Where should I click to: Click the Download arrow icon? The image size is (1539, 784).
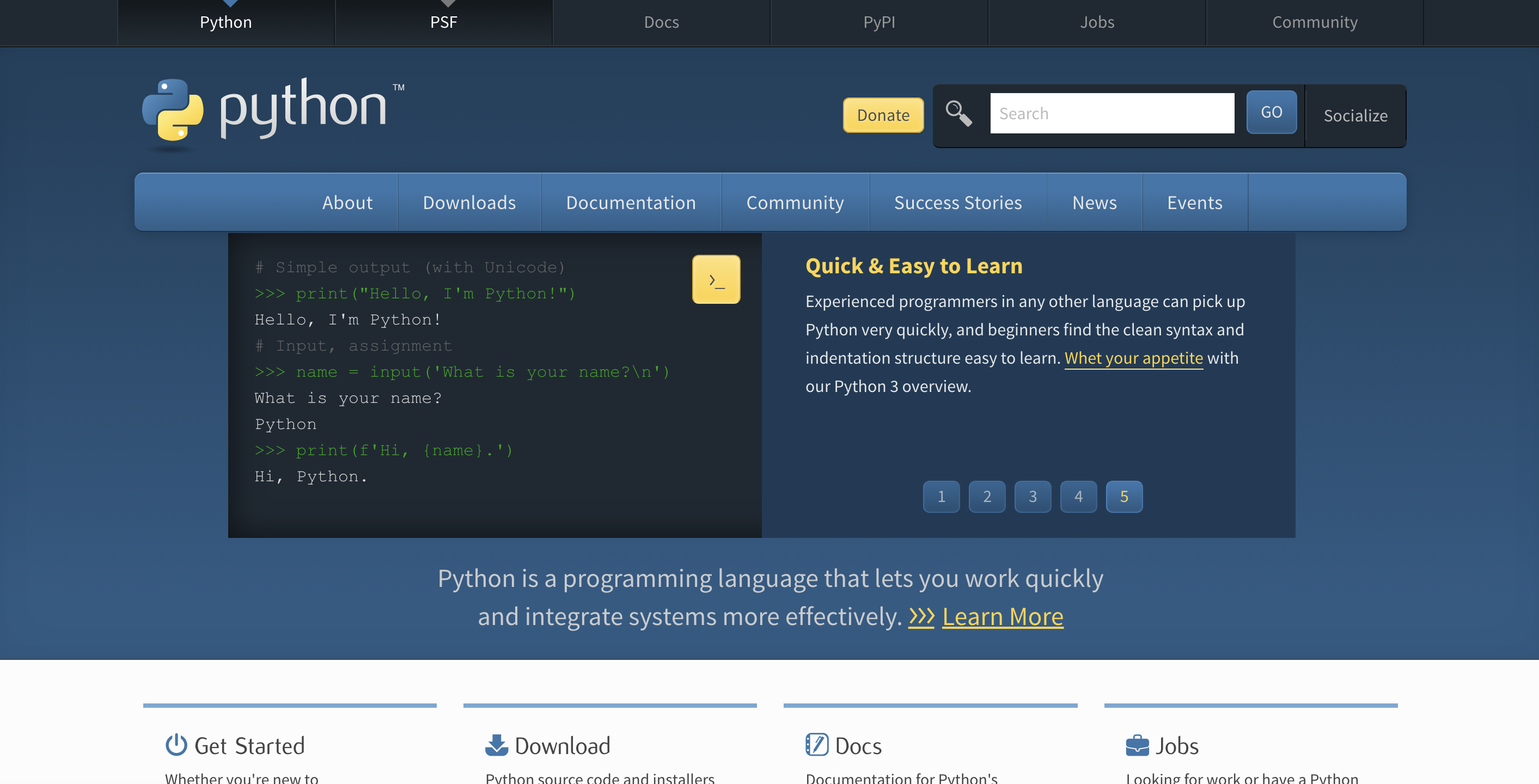point(496,745)
